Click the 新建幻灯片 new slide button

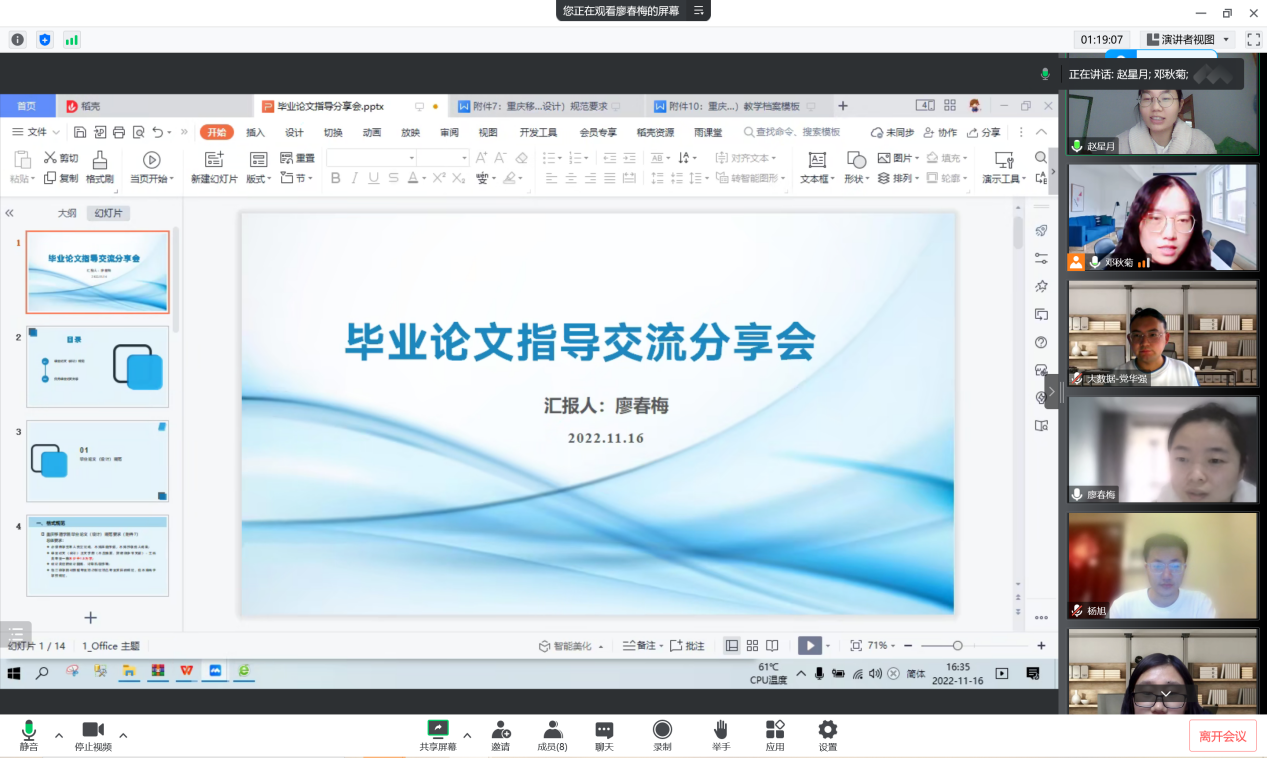point(214,167)
